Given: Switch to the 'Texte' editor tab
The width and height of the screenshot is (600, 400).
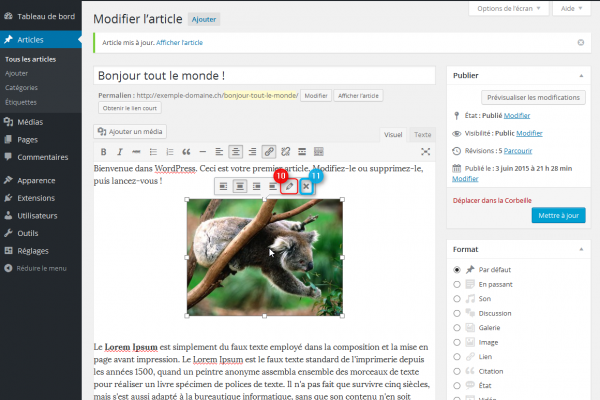Looking at the screenshot, I should (423, 134).
